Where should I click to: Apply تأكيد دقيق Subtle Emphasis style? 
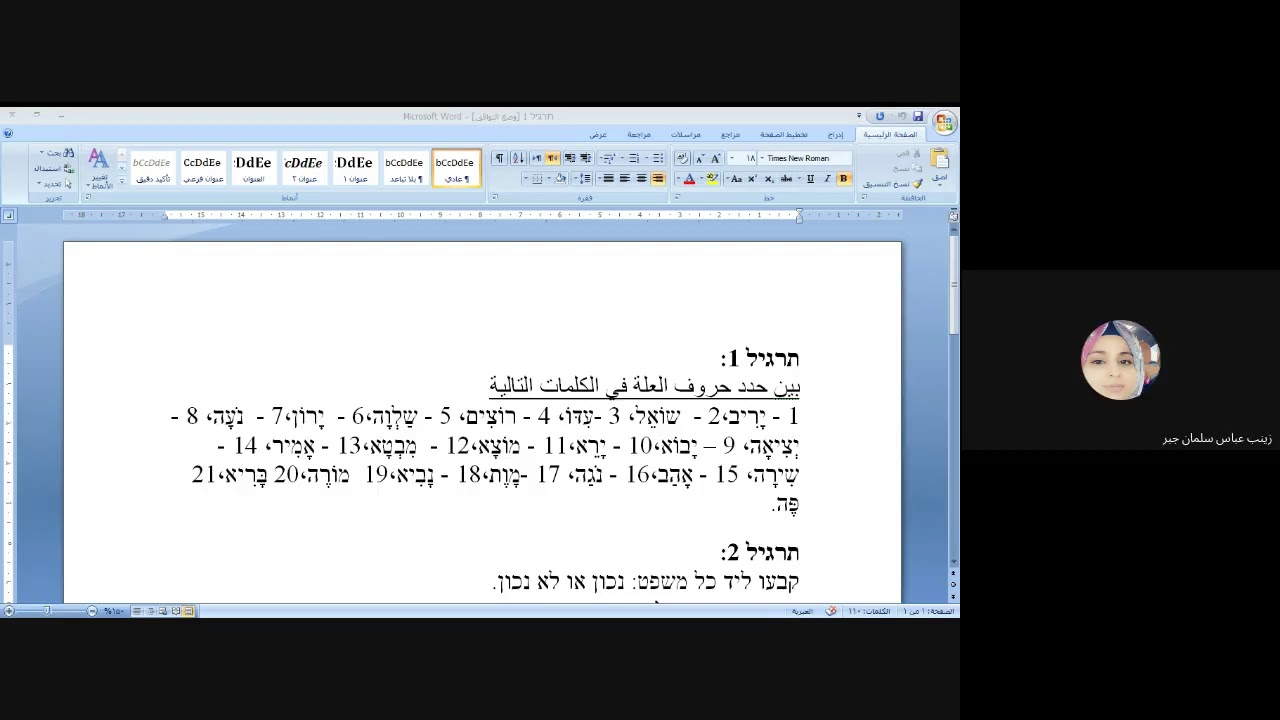pyautogui.click(x=152, y=169)
